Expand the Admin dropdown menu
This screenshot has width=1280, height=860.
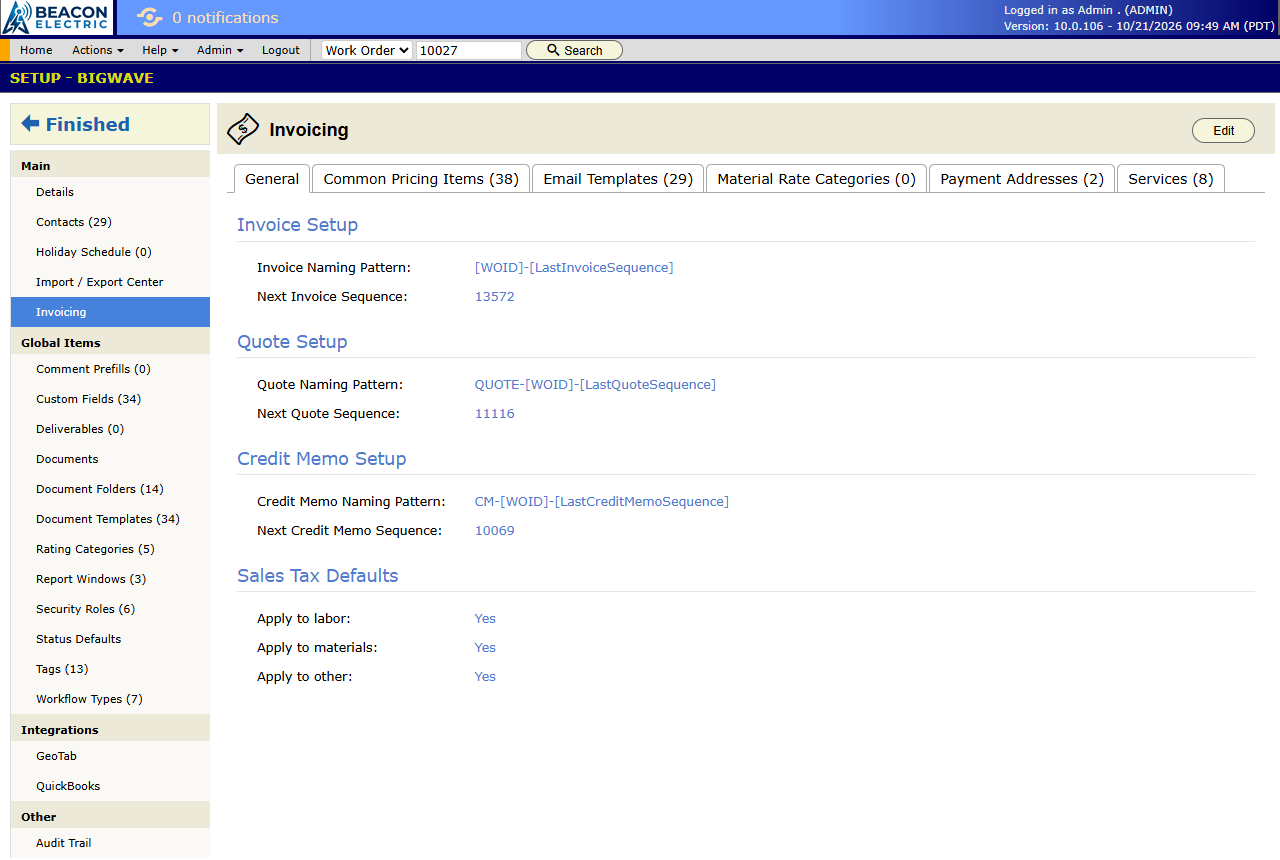pos(220,50)
